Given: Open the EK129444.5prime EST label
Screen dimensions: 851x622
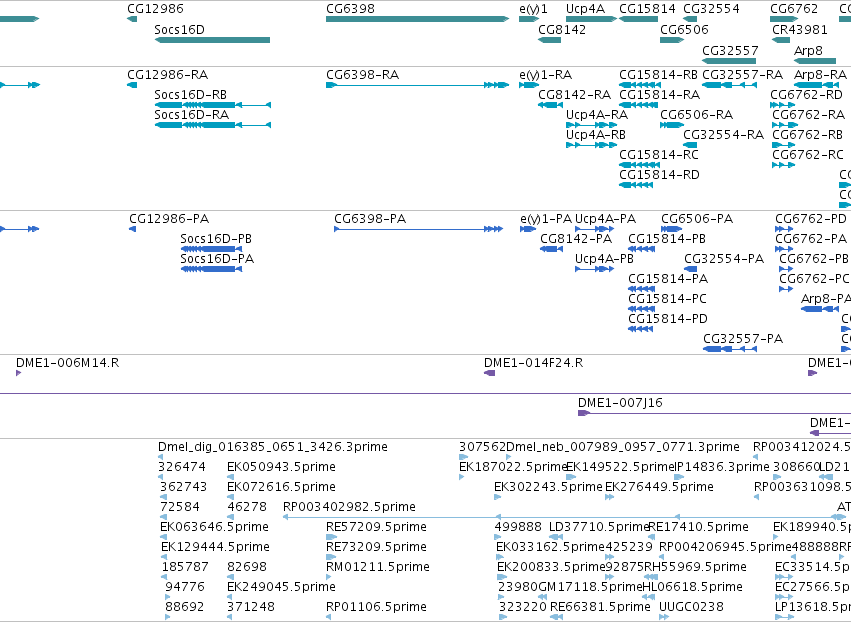Looking at the screenshot, I should (215, 548).
